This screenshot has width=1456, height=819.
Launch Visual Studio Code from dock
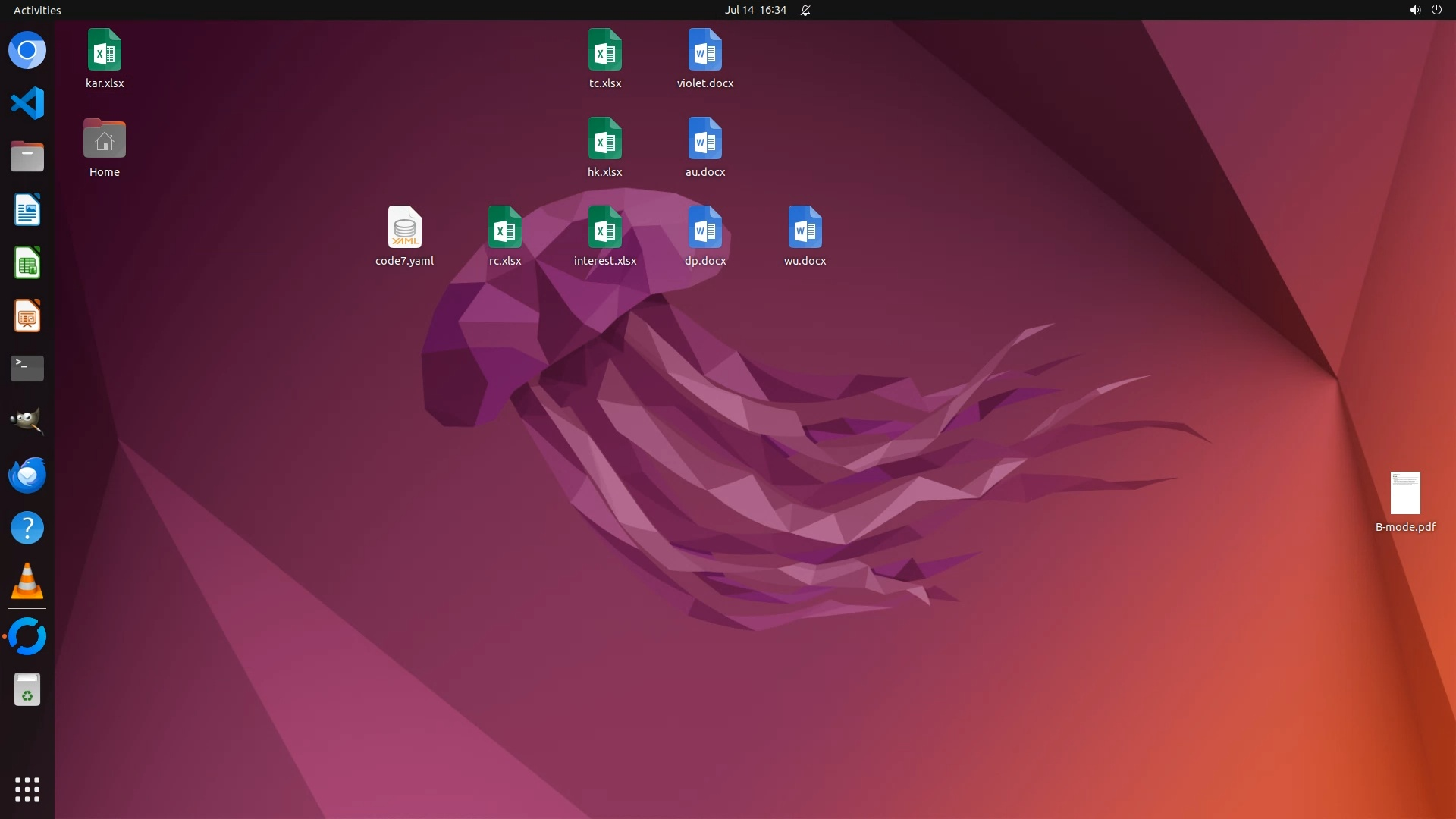click(27, 104)
